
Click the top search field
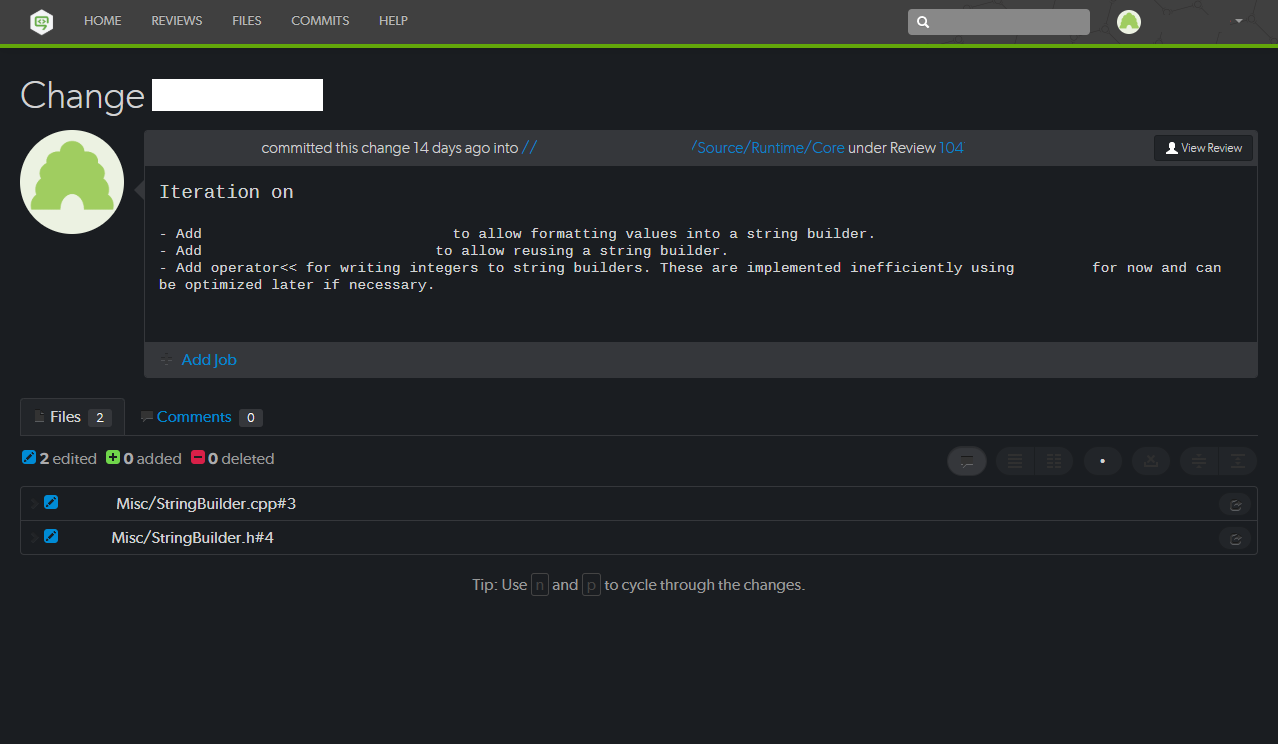click(x=998, y=22)
